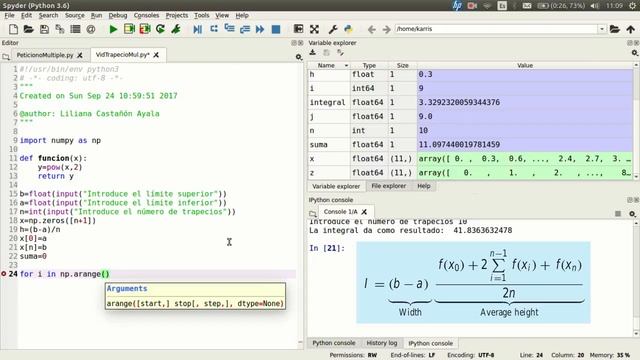The width and height of the screenshot is (640, 360).
Task: Switch to the File explorer tab
Action: (389, 186)
